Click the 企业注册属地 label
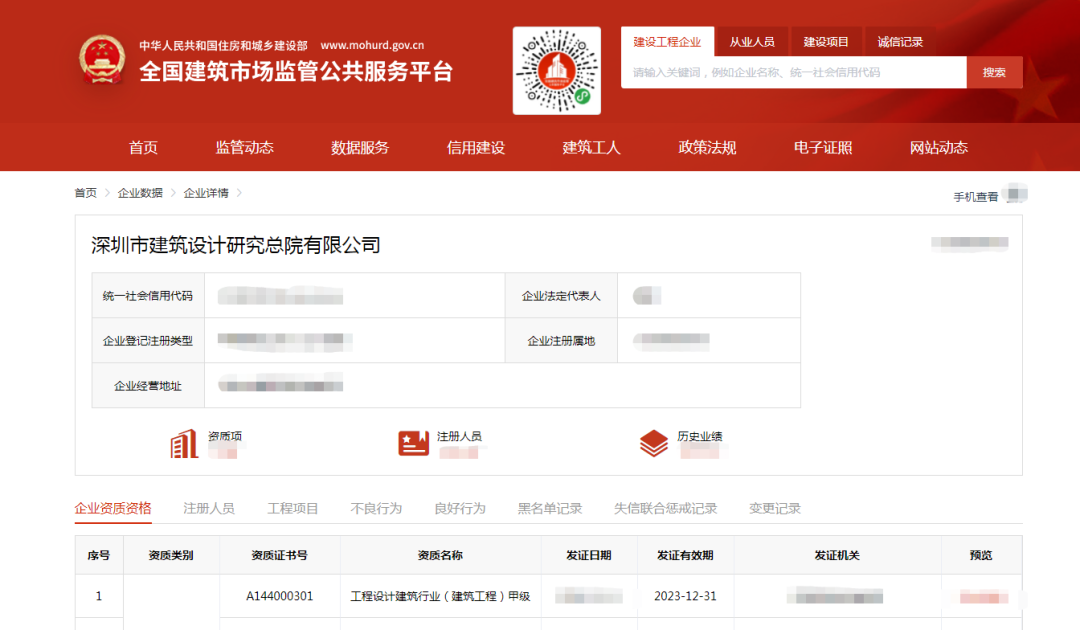The height and width of the screenshot is (630, 1080). click(x=561, y=341)
